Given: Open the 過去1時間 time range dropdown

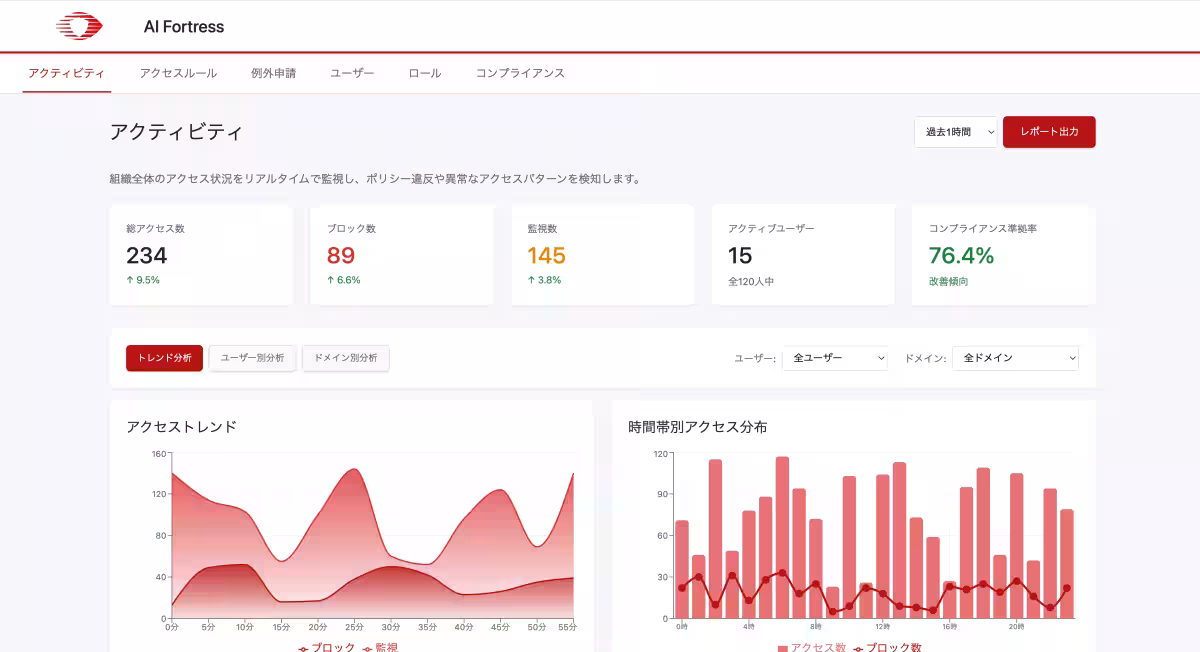Looking at the screenshot, I should tap(954, 131).
